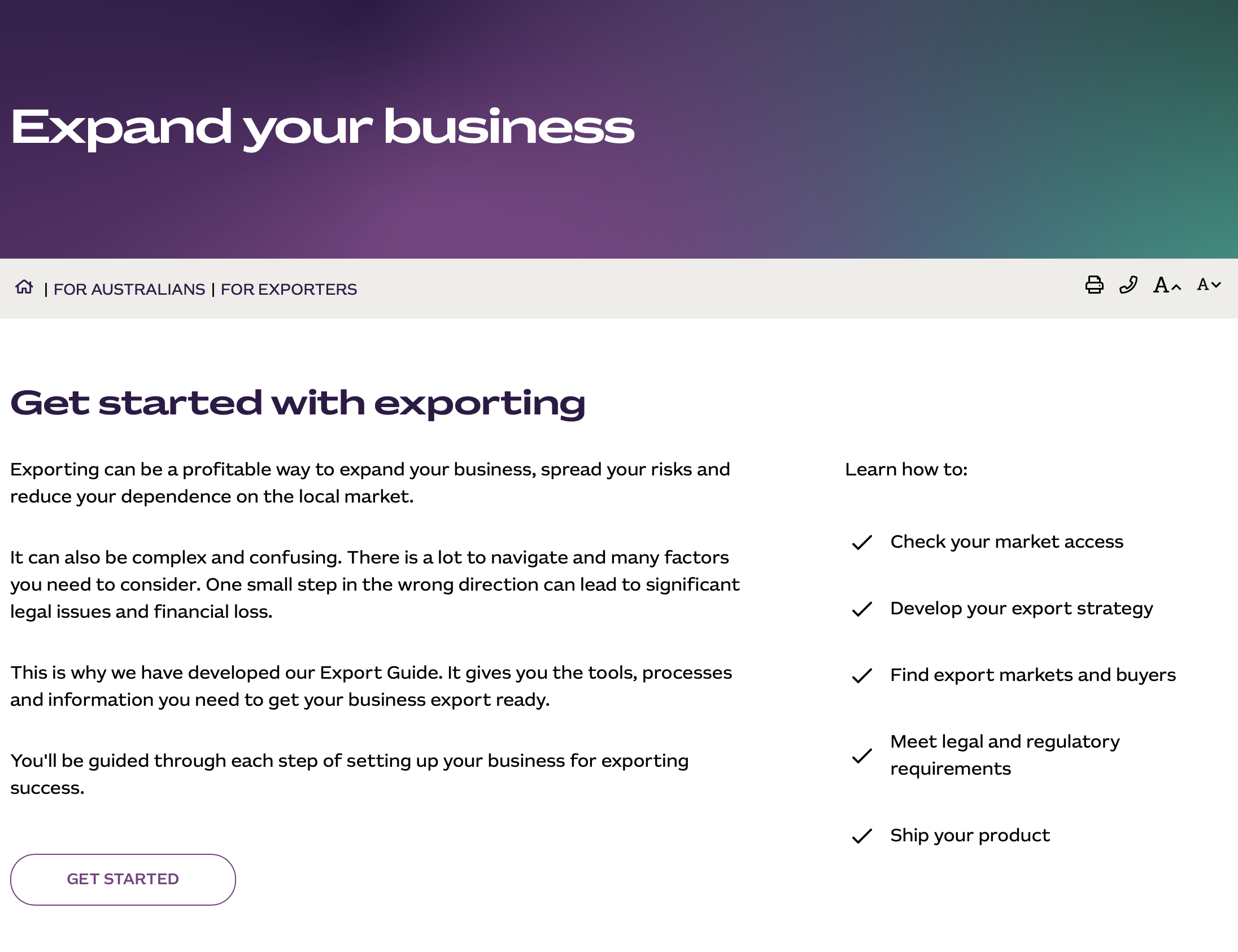Increase the page font size

[1167, 285]
